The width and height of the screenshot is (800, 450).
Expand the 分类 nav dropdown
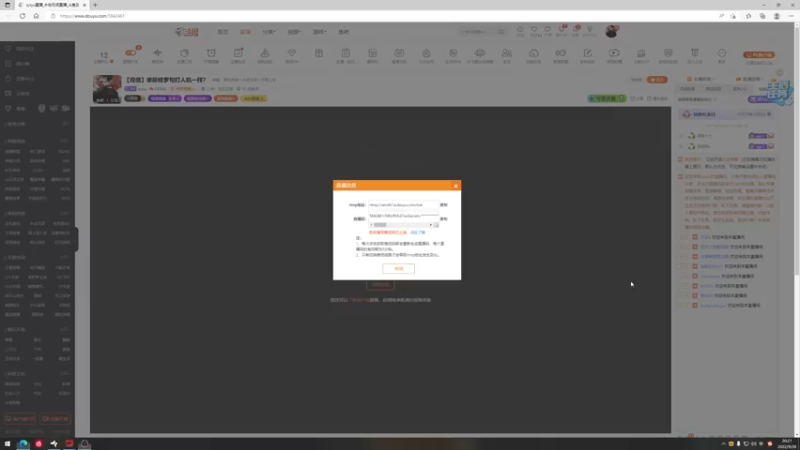point(269,32)
